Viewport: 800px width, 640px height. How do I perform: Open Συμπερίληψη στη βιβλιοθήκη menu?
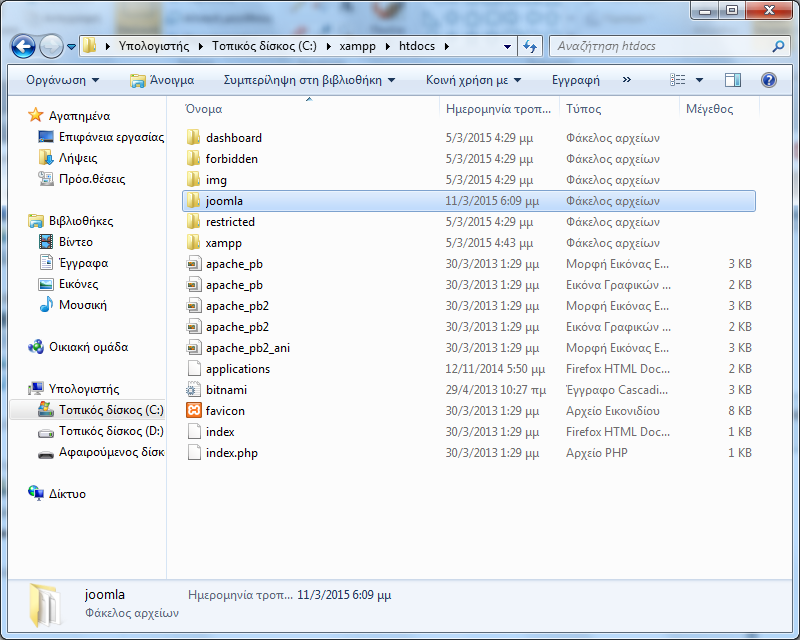(309, 80)
